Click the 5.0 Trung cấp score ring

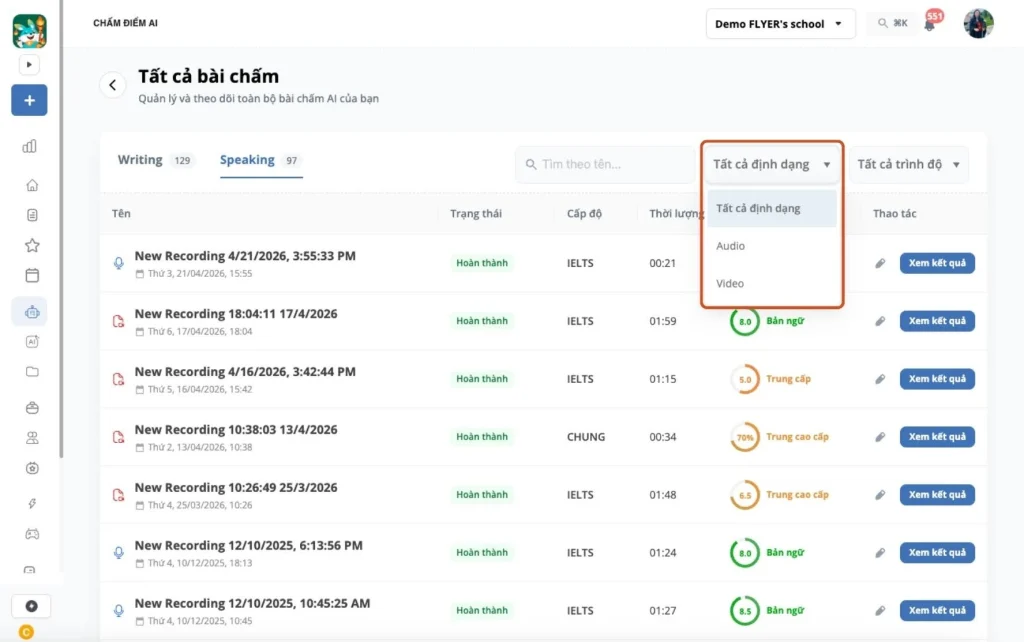point(744,379)
